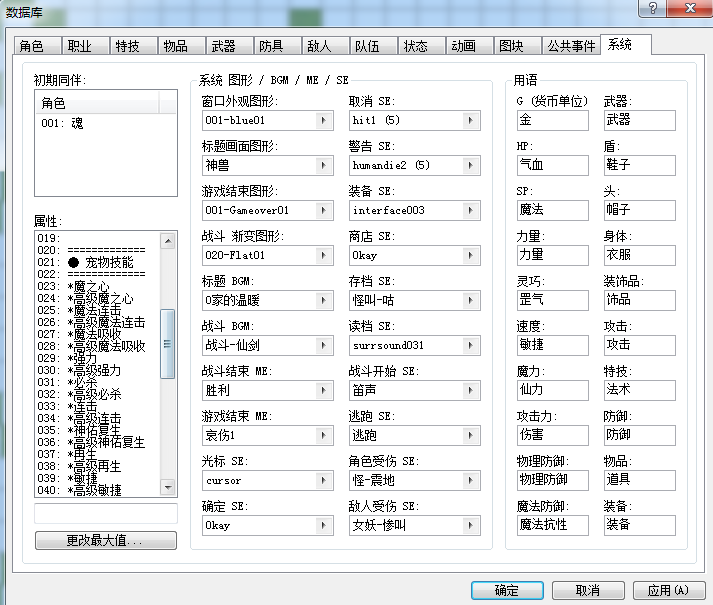Screen dimensions: 713x605
Task: Select attribute 024 高级魔之心
Action: tap(98, 298)
